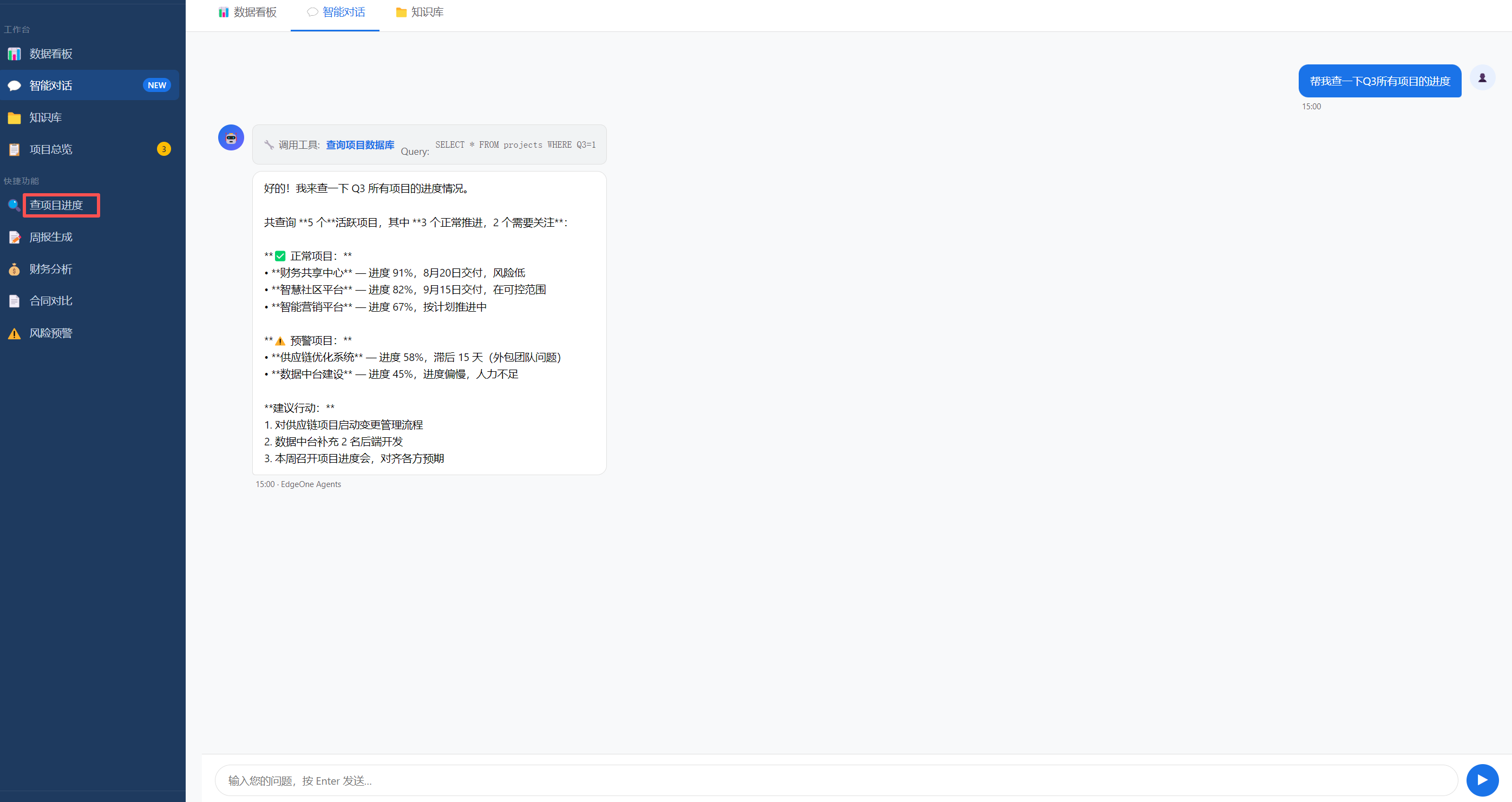Click the robot assistant avatar
1512x802 pixels.
[x=231, y=138]
